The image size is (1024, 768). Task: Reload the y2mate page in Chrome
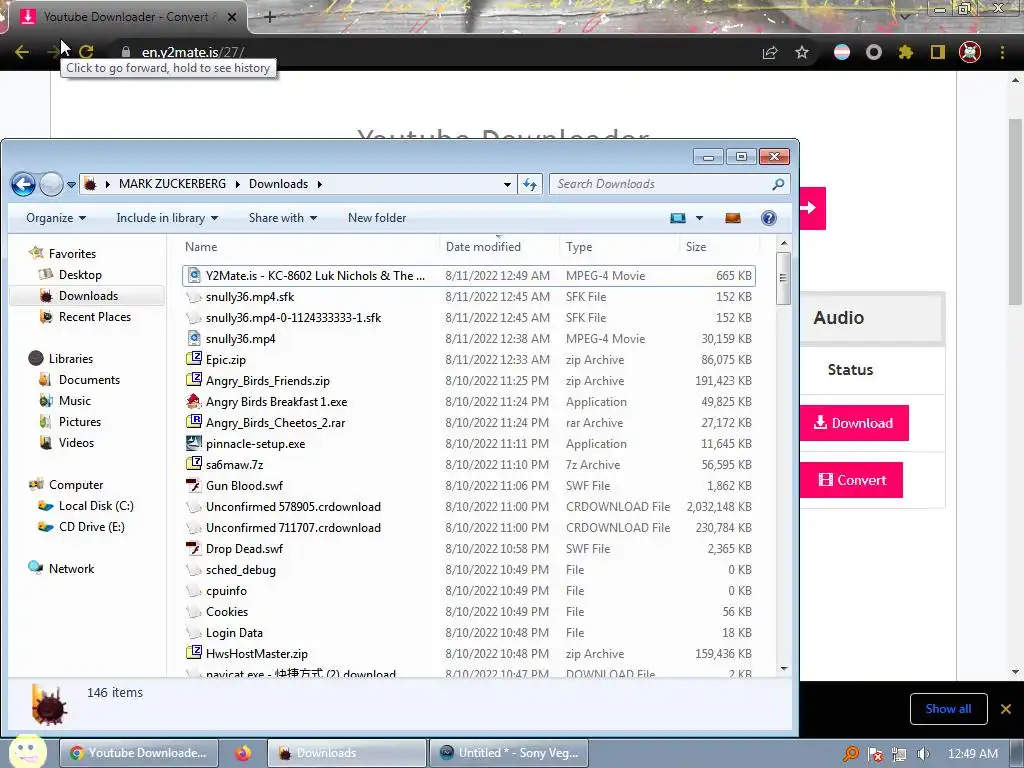pyautogui.click(x=86, y=52)
